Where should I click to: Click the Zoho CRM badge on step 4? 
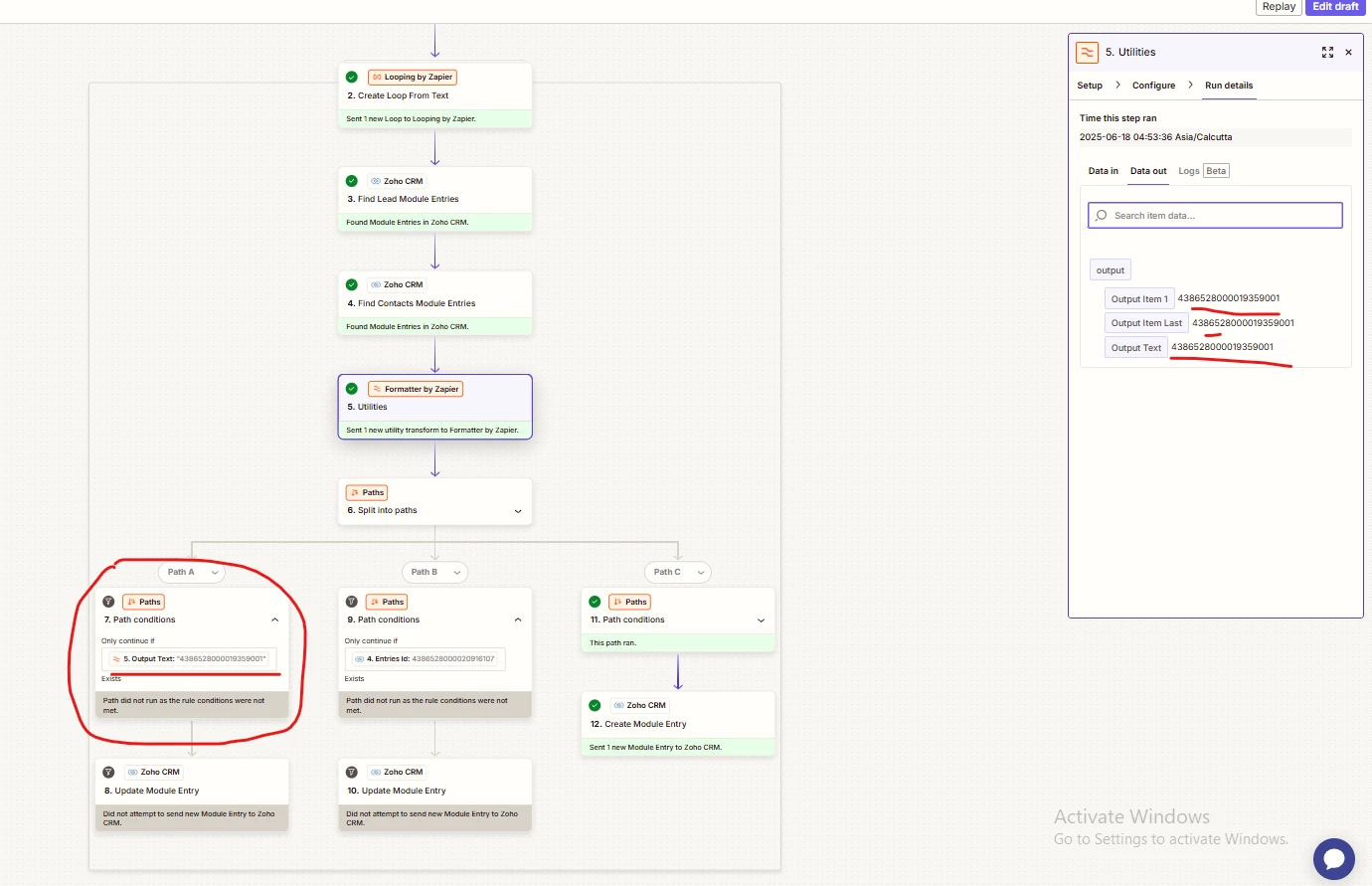click(397, 284)
